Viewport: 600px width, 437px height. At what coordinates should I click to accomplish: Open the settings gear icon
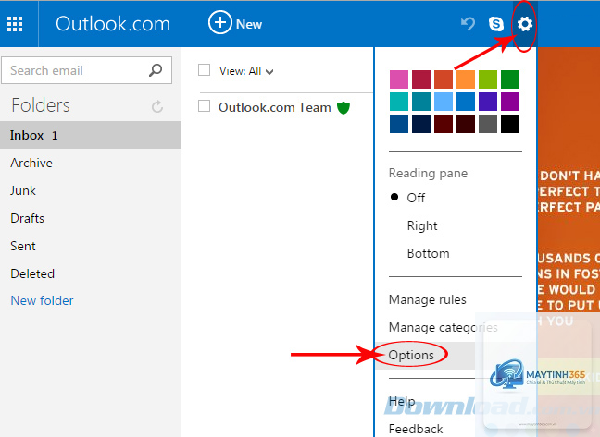525,24
